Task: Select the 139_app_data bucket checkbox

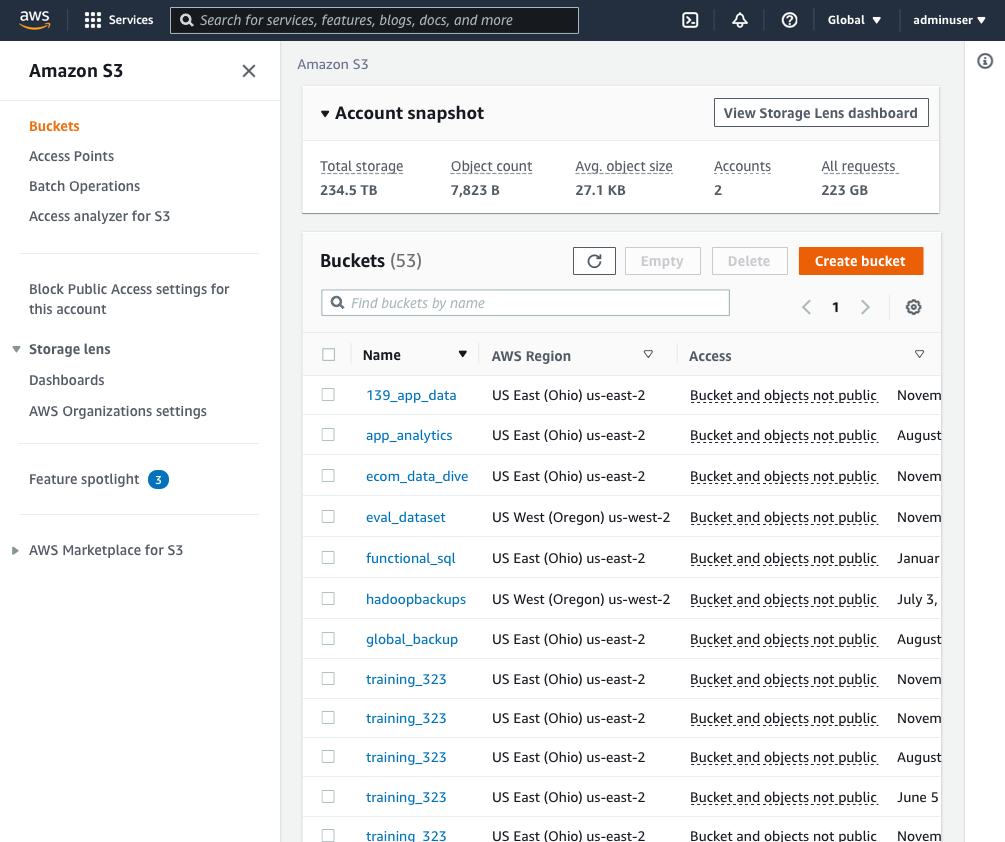Action: click(328, 395)
